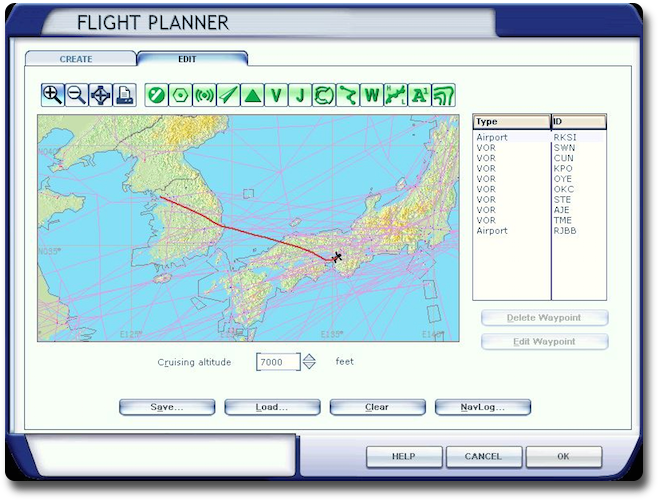Toggle NDB radio beacon icon
Image resolution: width=660 pixels, height=500 pixels.
pos(205,95)
